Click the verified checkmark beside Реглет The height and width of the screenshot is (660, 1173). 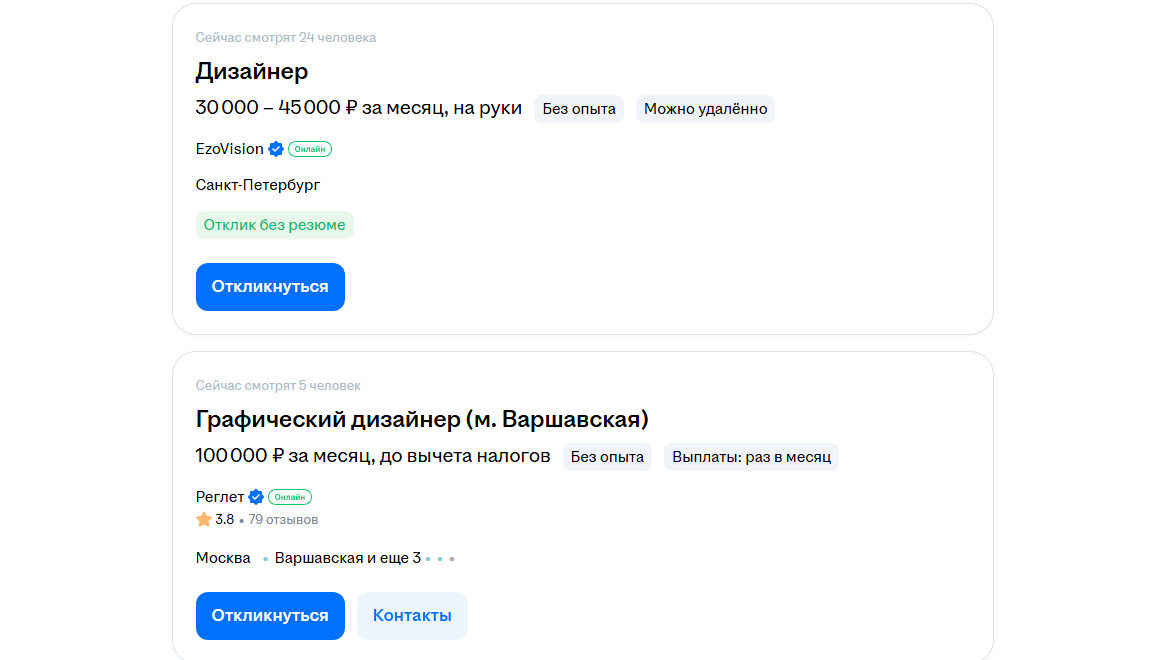[256, 497]
